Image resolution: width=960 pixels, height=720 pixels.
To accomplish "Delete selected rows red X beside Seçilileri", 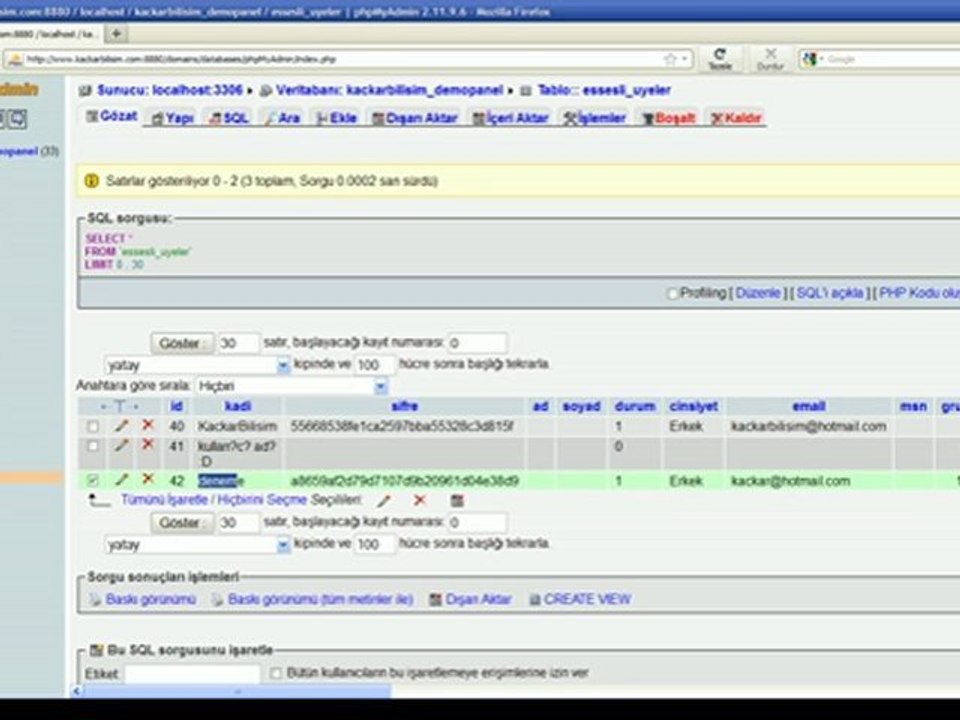I will 419,500.
